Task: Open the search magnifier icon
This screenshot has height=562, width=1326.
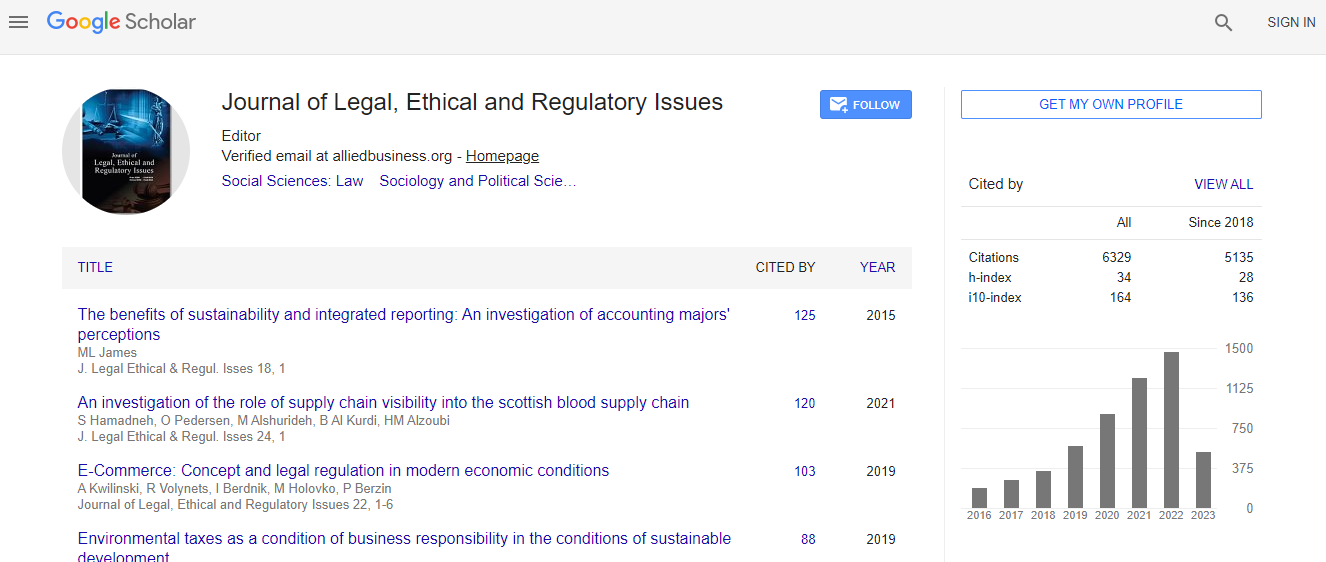Action: tap(1223, 23)
